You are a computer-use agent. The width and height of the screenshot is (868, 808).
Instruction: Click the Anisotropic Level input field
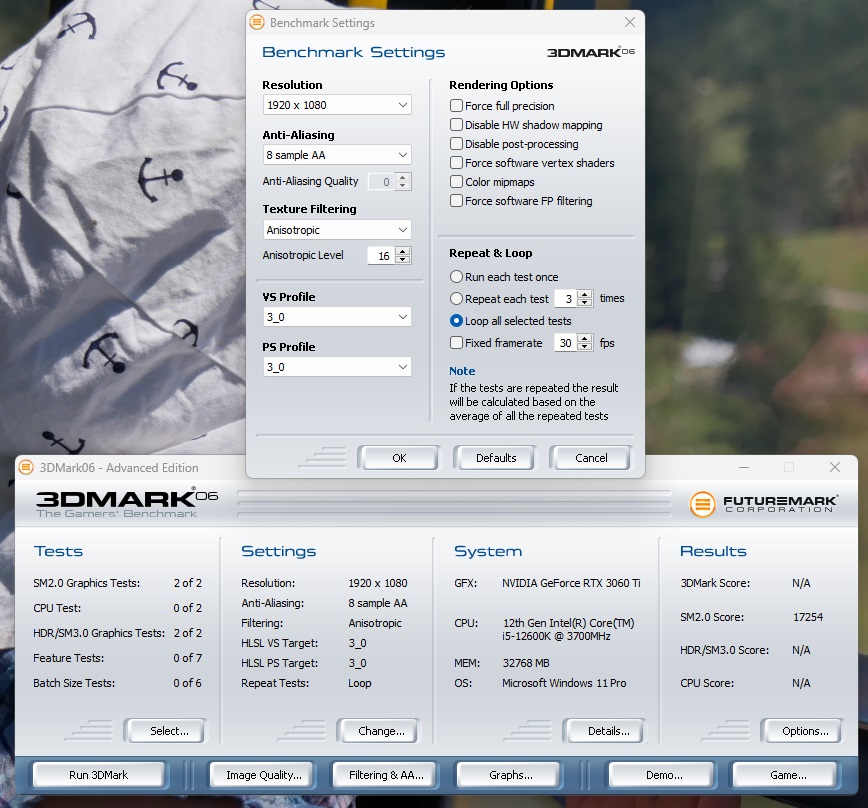point(381,256)
